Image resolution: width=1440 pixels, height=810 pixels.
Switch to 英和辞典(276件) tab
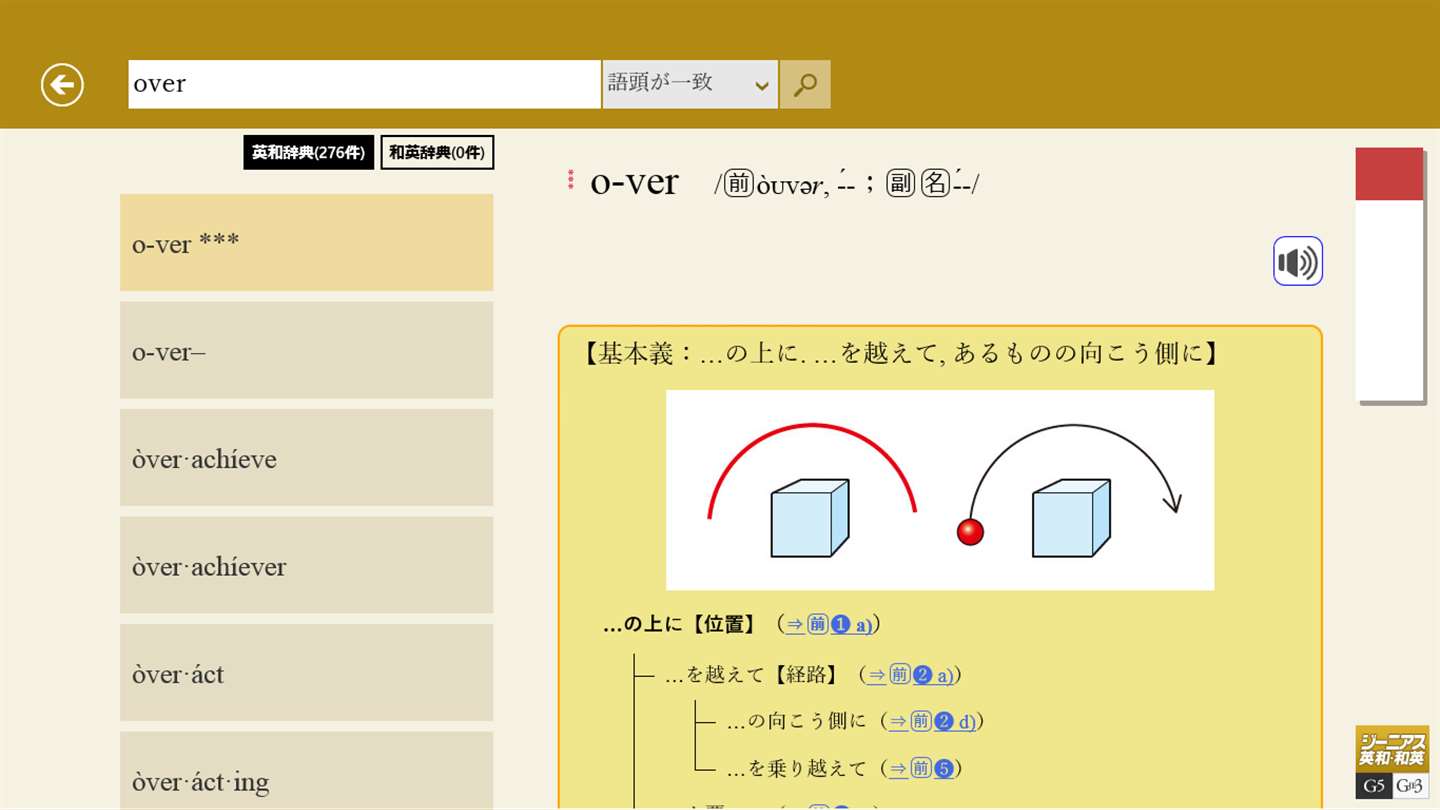(309, 153)
